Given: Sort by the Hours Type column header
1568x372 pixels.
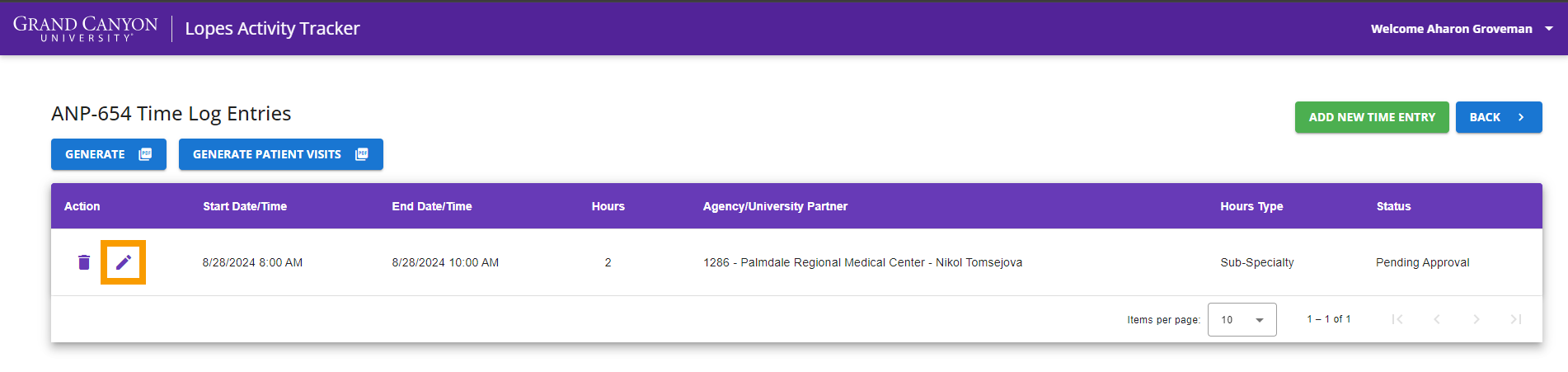Looking at the screenshot, I should pyautogui.click(x=1251, y=206).
